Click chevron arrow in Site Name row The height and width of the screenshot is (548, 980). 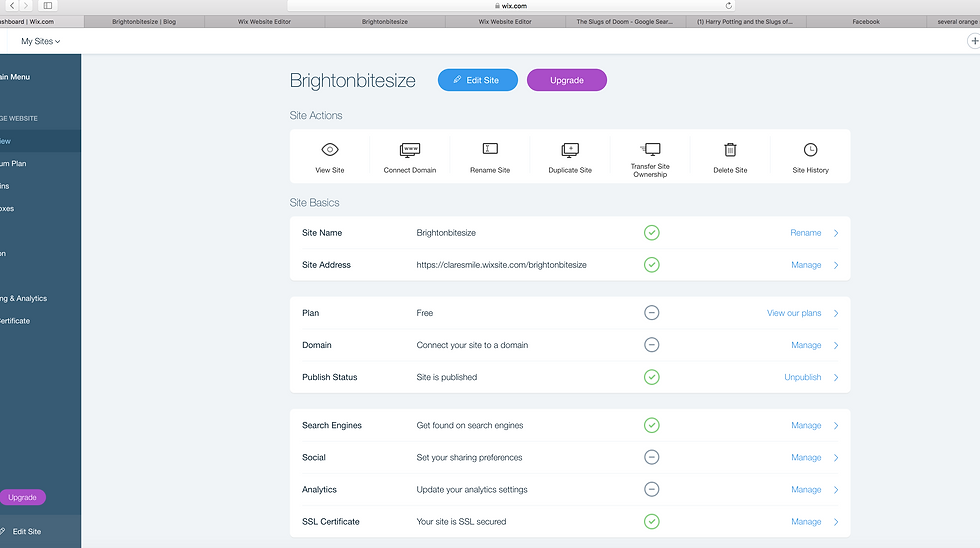coord(836,233)
